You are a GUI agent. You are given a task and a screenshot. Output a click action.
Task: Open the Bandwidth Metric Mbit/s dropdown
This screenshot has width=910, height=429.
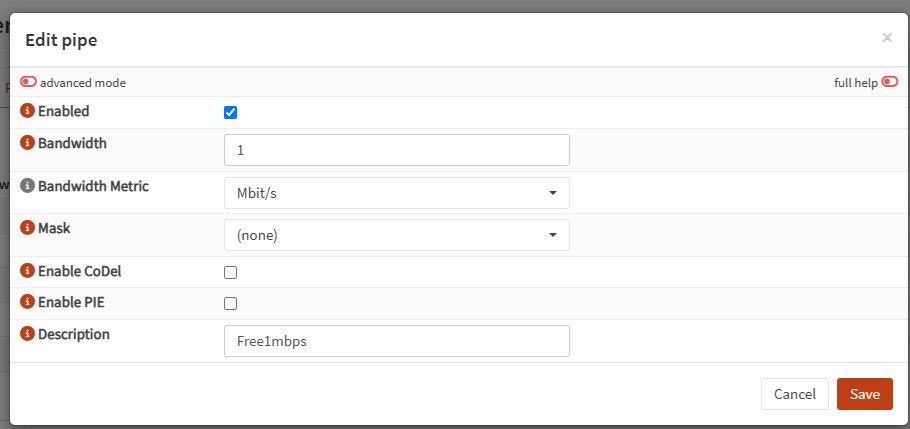(x=397, y=193)
